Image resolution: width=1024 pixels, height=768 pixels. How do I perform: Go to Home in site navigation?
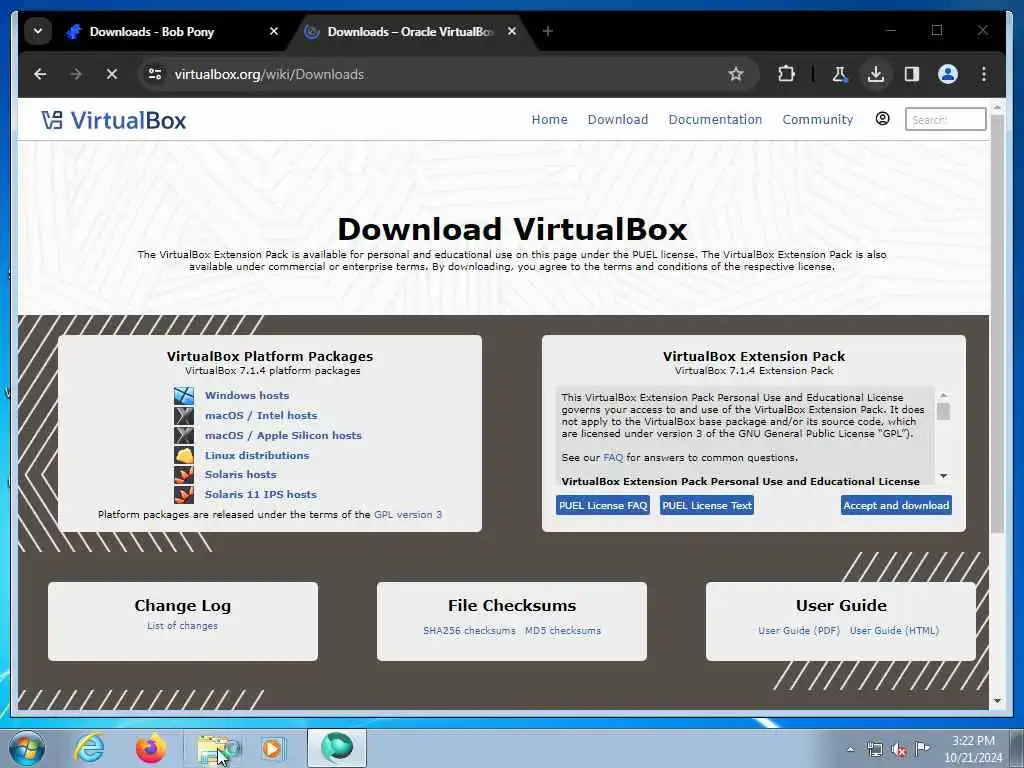tap(549, 120)
